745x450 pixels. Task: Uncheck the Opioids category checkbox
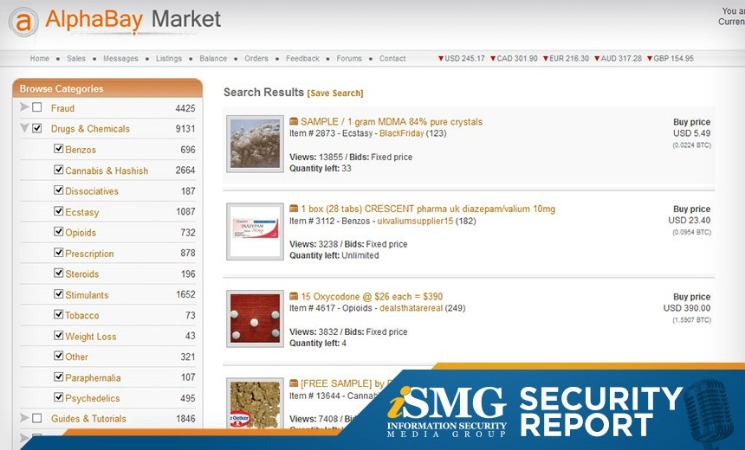(x=58, y=232)
